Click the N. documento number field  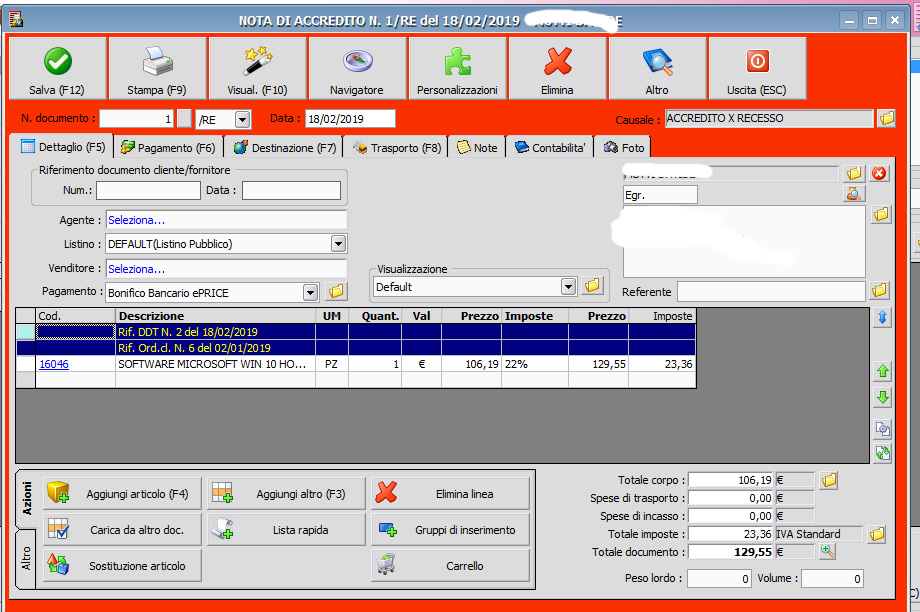tap(137, 119)
